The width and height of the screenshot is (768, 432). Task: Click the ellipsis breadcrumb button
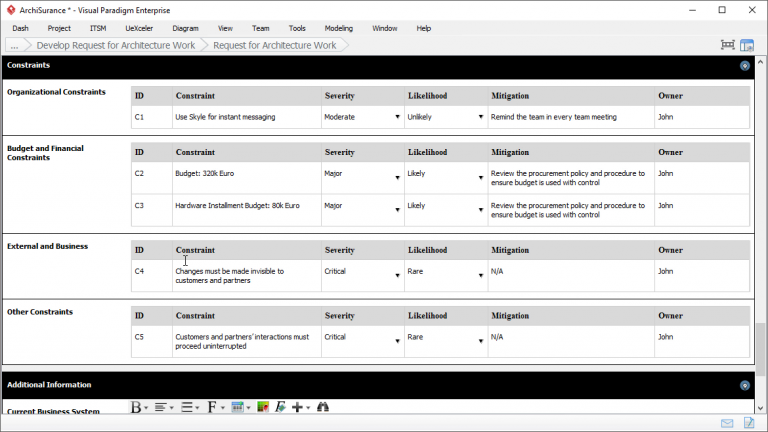(16, 45)
